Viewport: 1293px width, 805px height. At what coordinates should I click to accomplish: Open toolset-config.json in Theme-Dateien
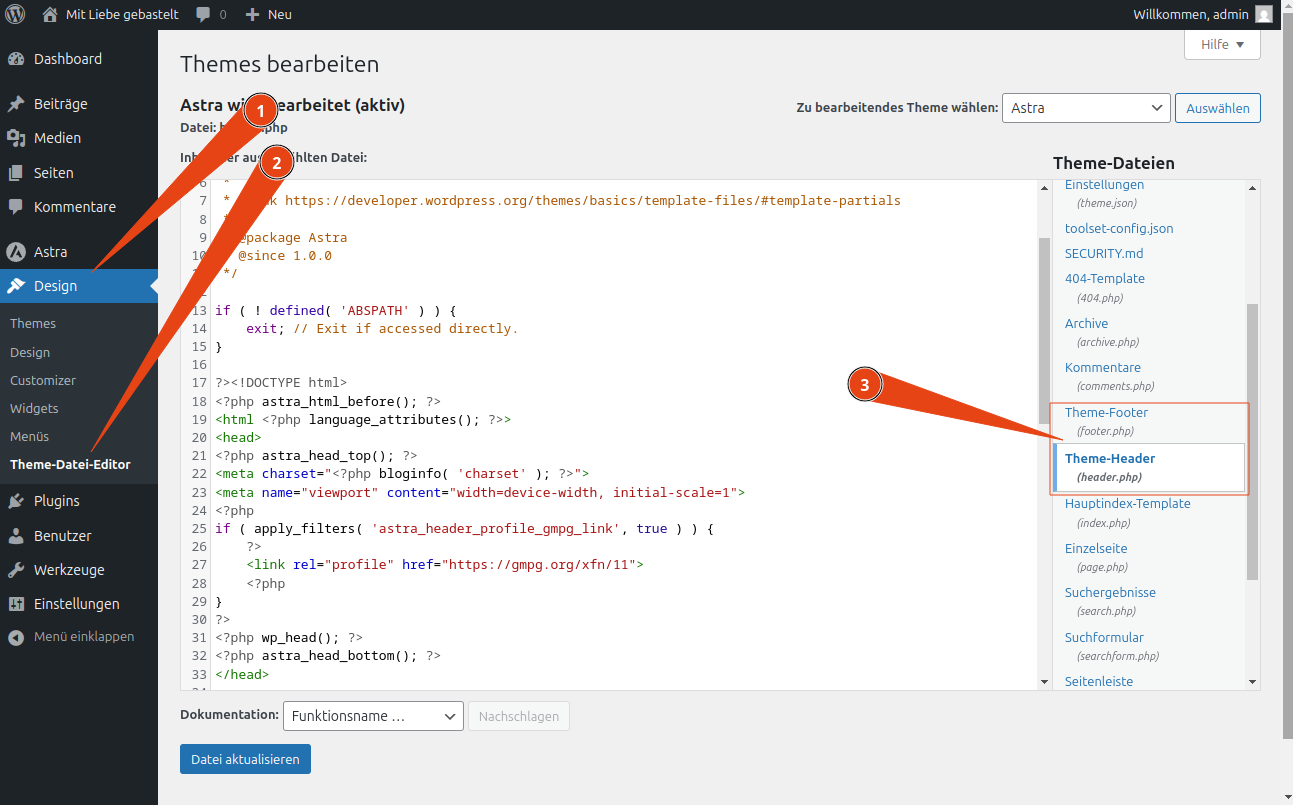tap(1119, 228)
